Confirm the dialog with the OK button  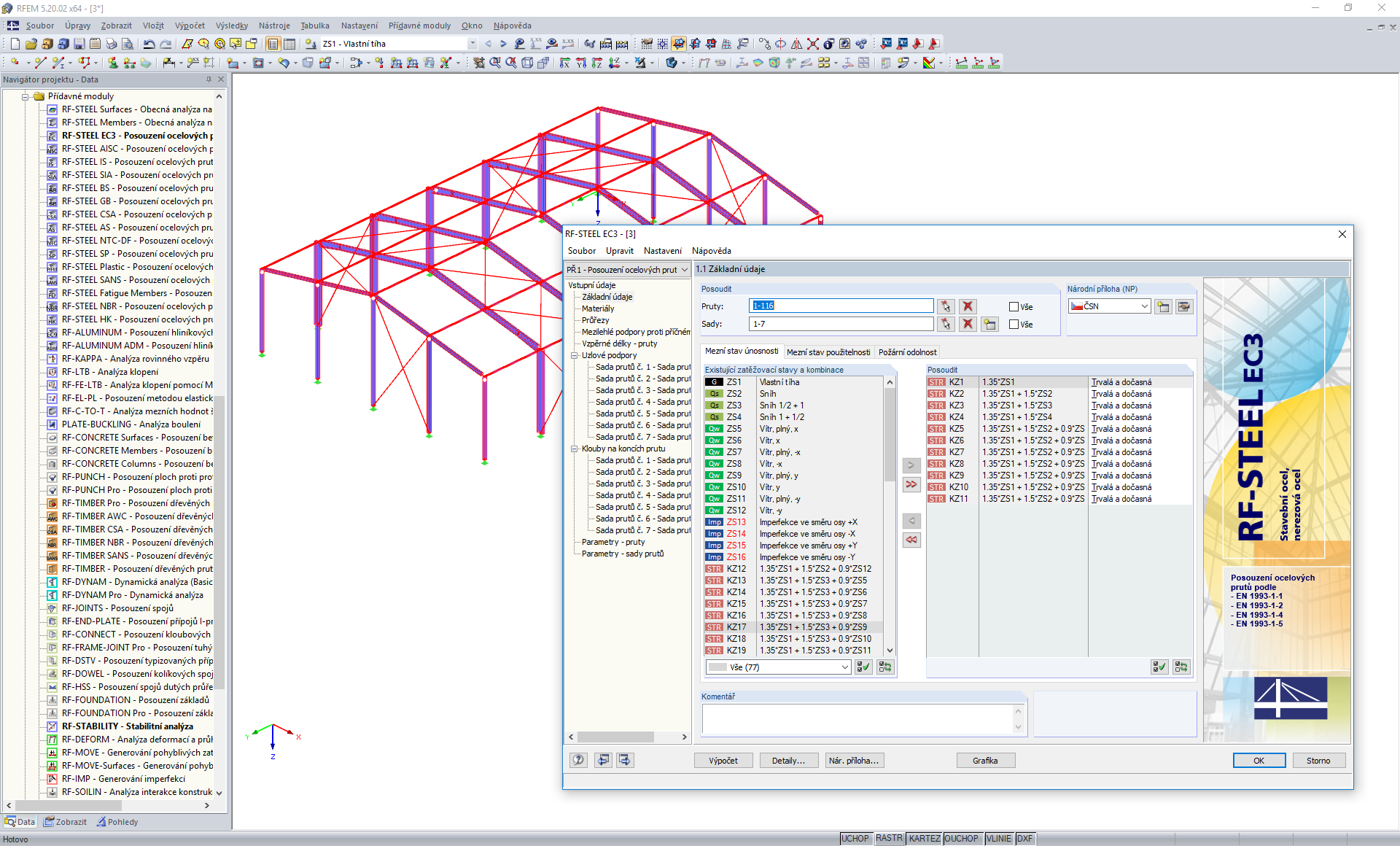pyautogui.click(x=1259, y=761)
